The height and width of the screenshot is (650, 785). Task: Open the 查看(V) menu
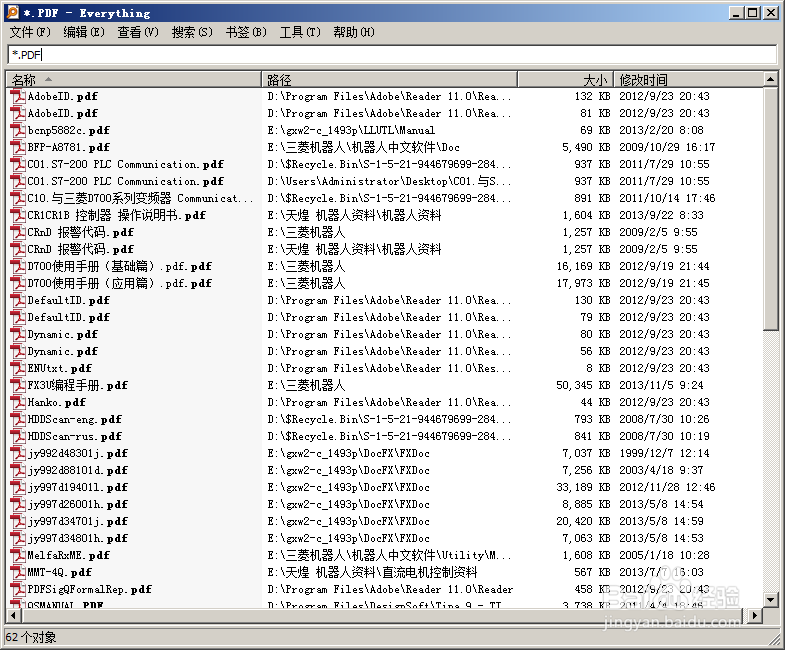[138, 32]
